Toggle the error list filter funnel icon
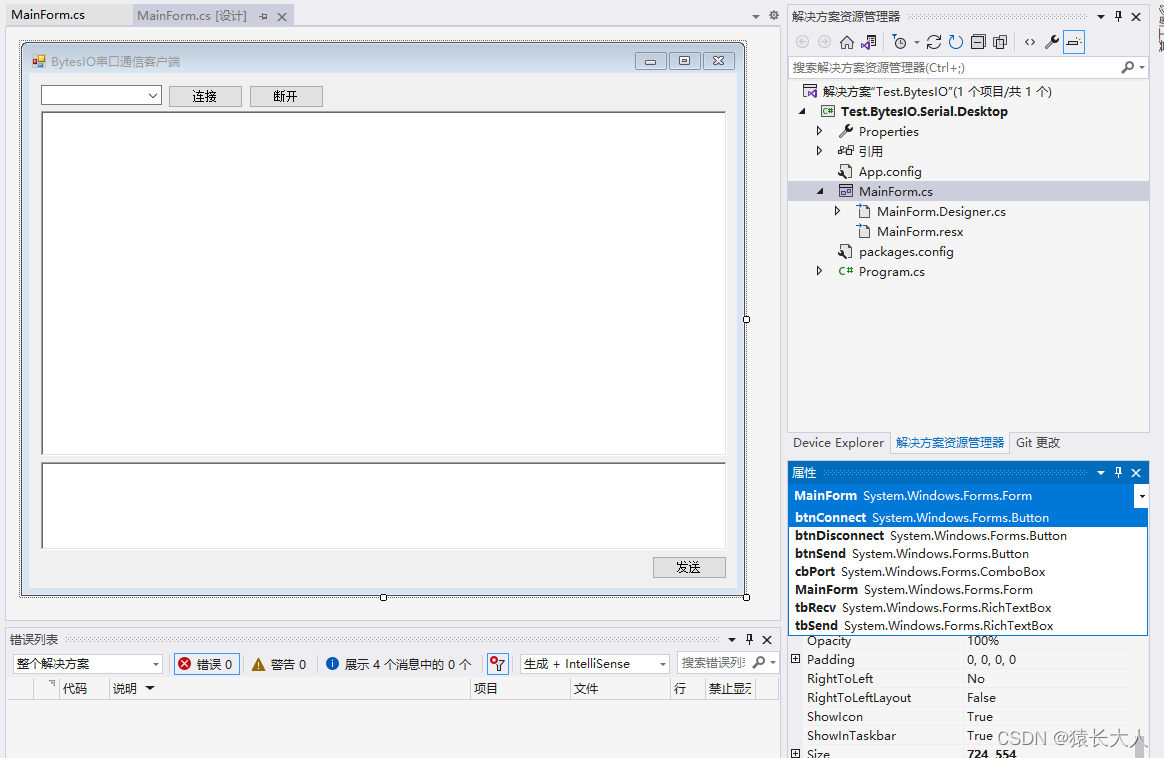1164x758 pixels. tap(497, 664)
